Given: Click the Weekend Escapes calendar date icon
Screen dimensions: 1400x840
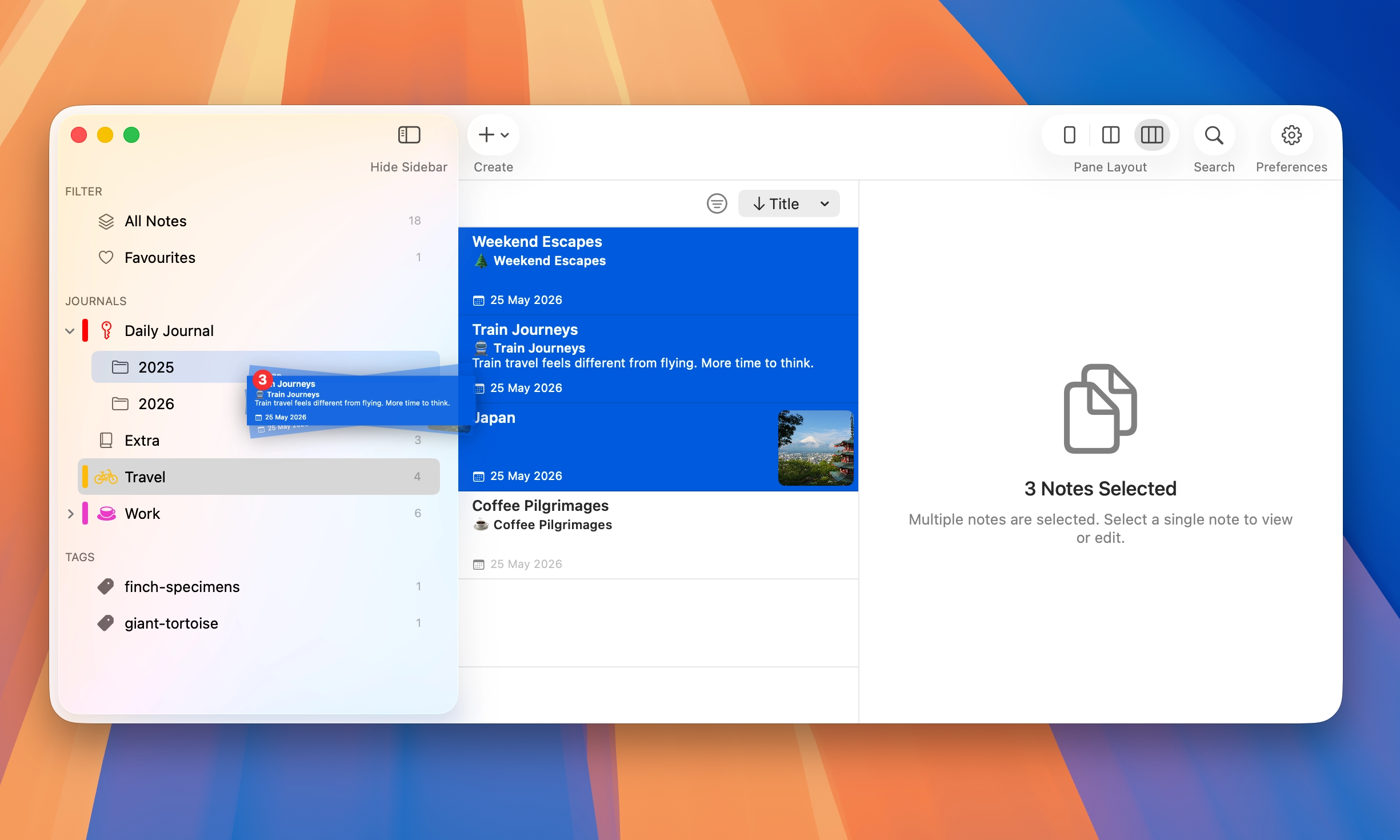Looking at the screenshot, I should pos(478,301).
